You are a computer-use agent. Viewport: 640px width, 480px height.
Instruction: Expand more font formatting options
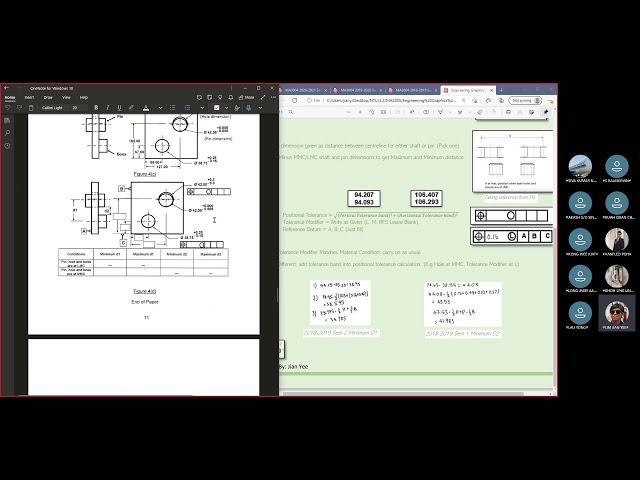pos(160,108)
